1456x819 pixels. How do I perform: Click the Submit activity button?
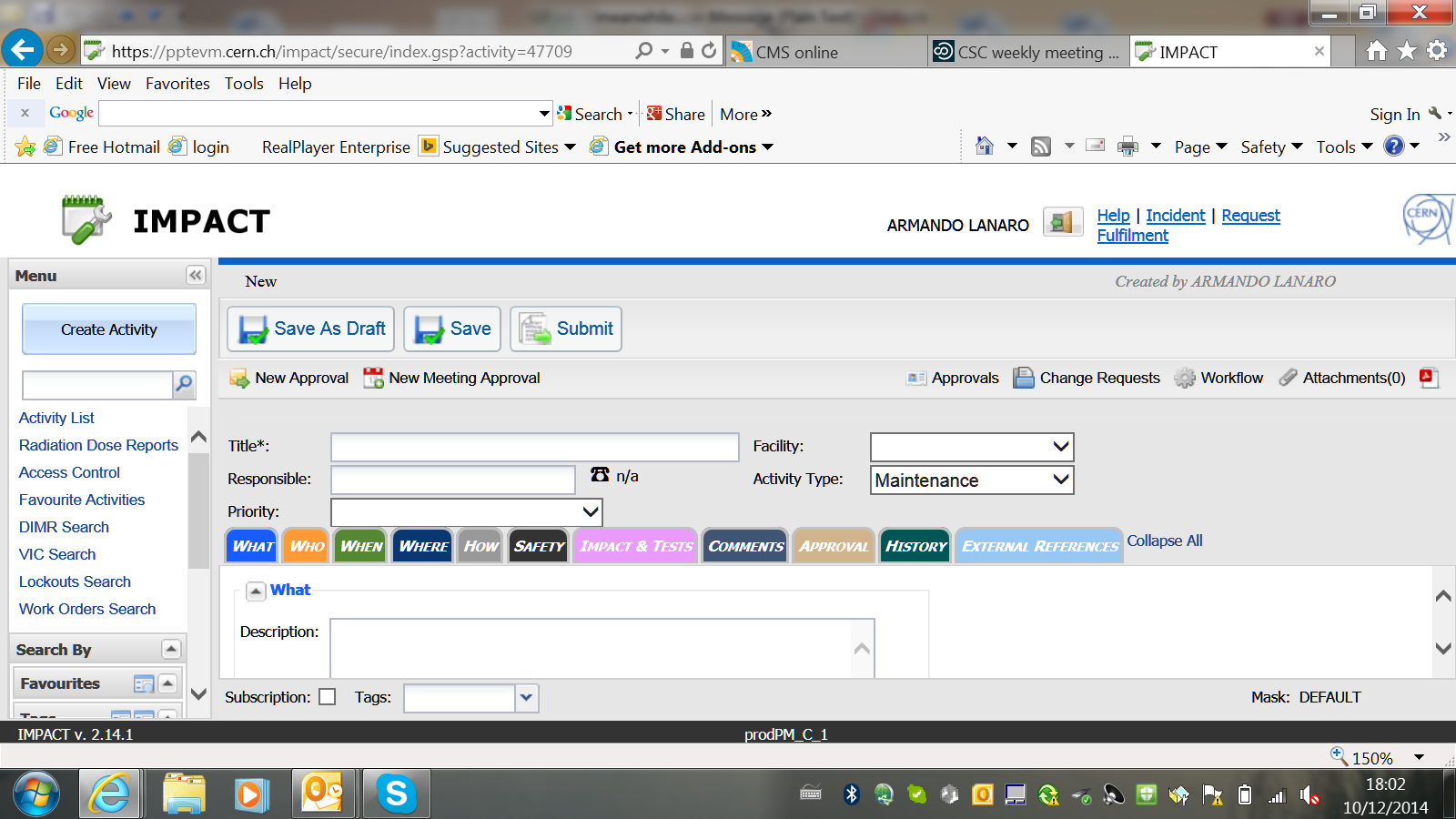566,329
